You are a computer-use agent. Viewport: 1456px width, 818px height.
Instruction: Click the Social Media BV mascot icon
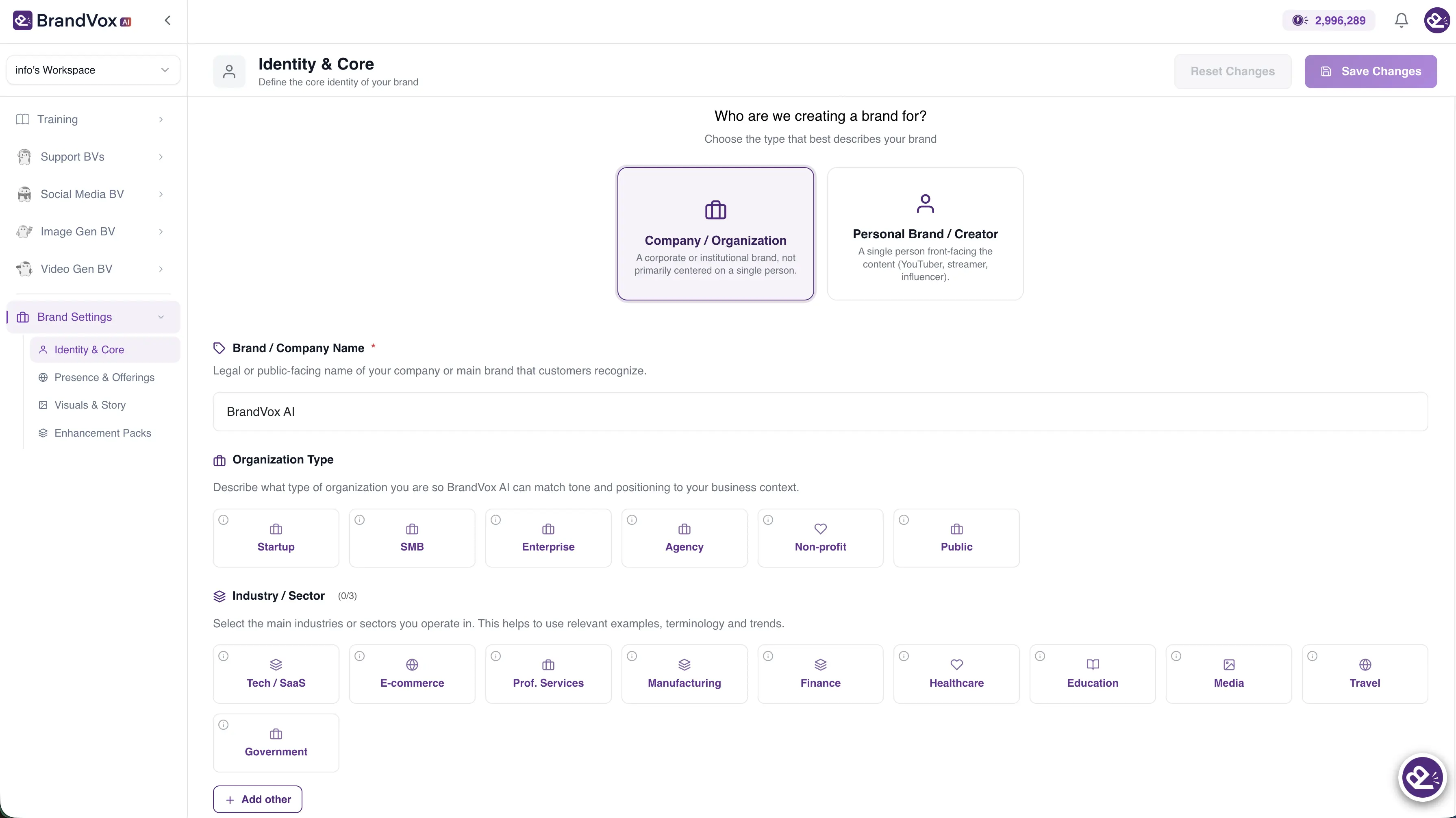[x=24, y=194]
